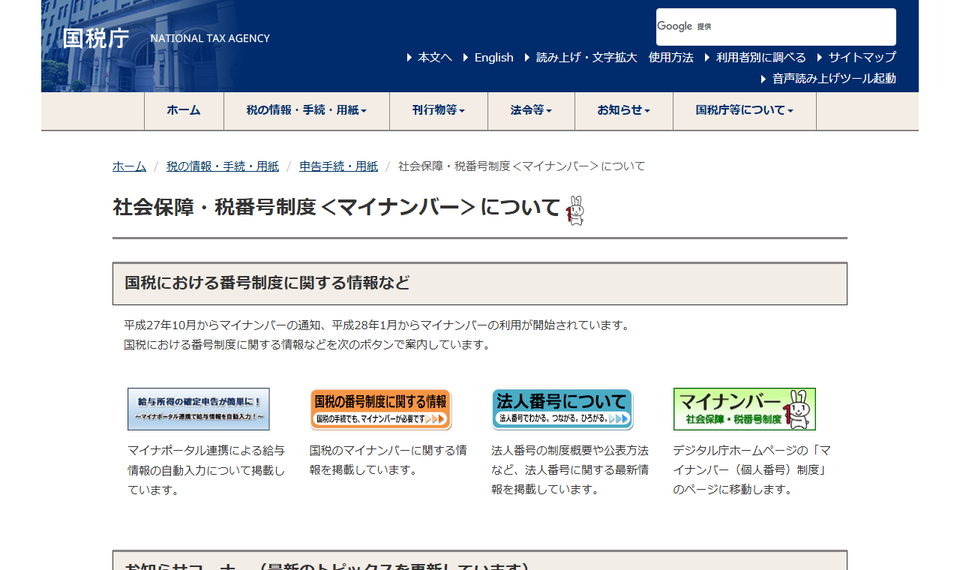Open the 法人番号について banner
The height and width of the screenshot is (570, 960).
click(x=562, y=409)
